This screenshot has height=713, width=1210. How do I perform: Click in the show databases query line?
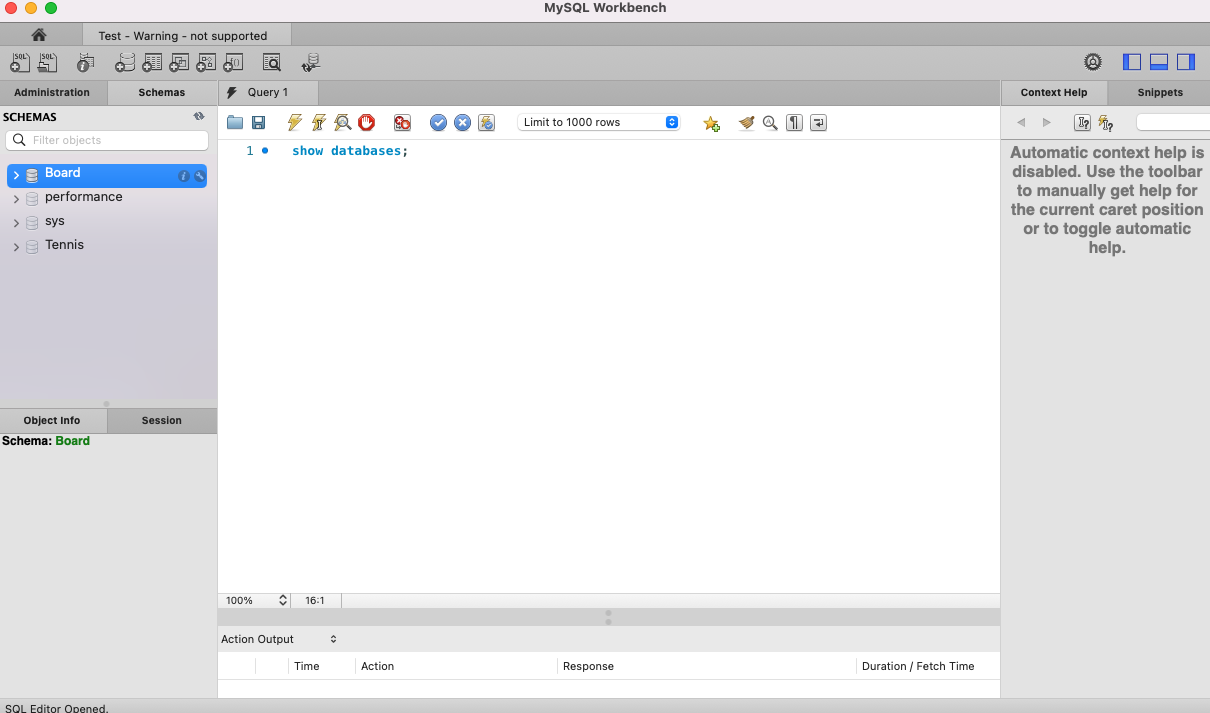(350, 151)
